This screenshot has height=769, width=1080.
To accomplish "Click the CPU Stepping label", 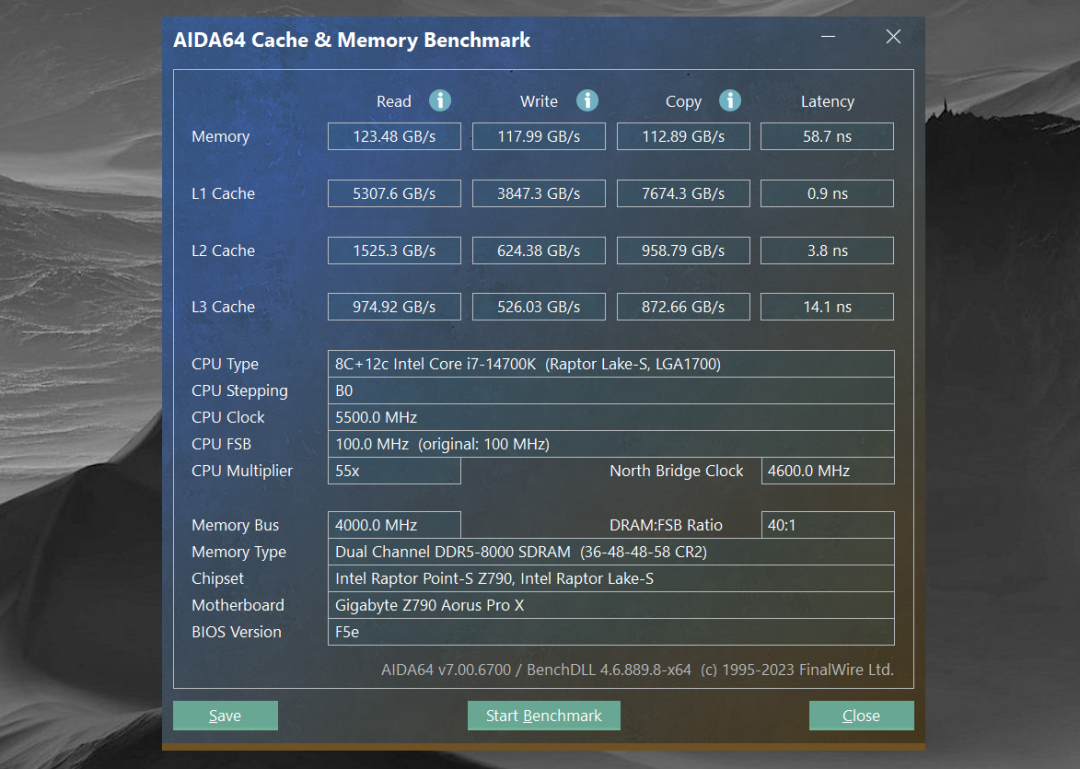I will pos(240,391).
